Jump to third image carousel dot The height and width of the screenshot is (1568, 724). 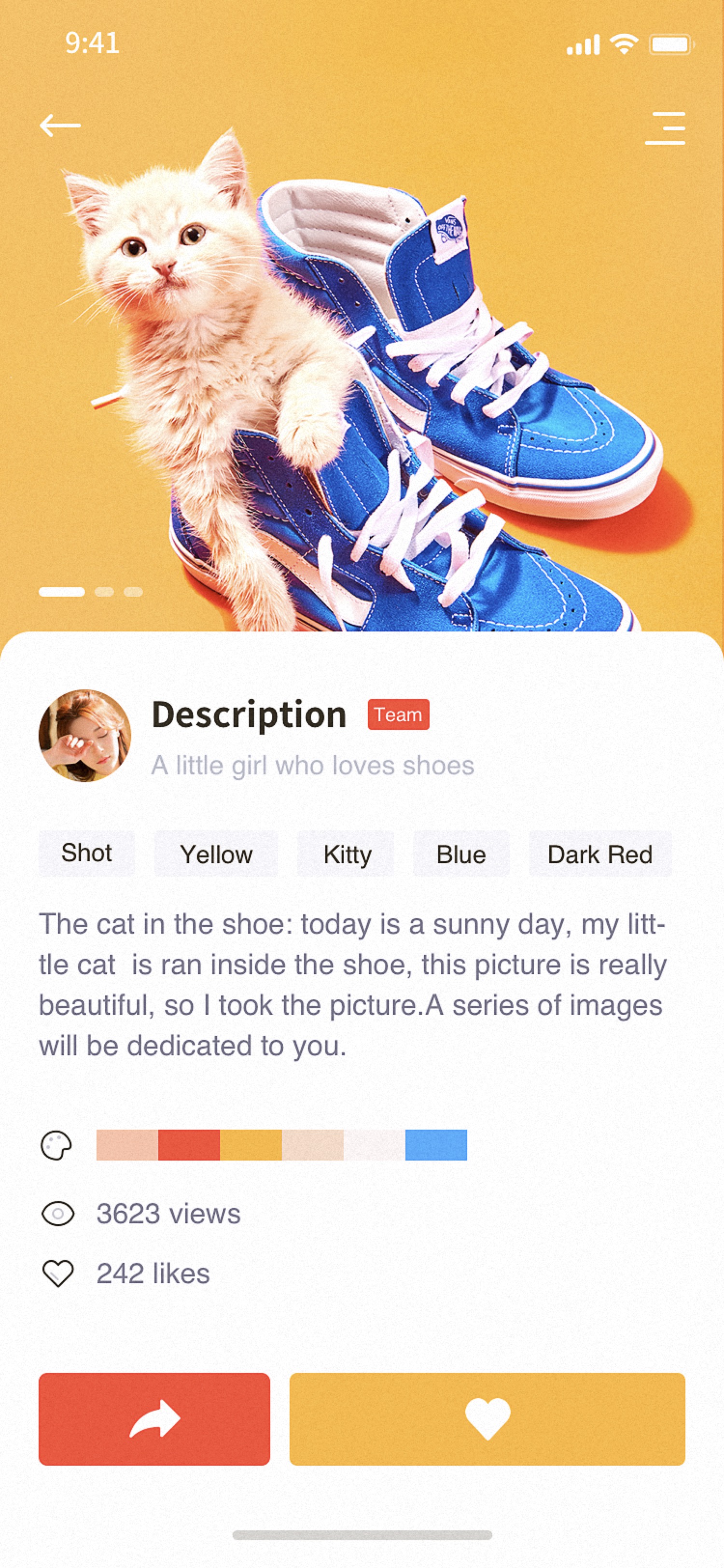[133, 592]
